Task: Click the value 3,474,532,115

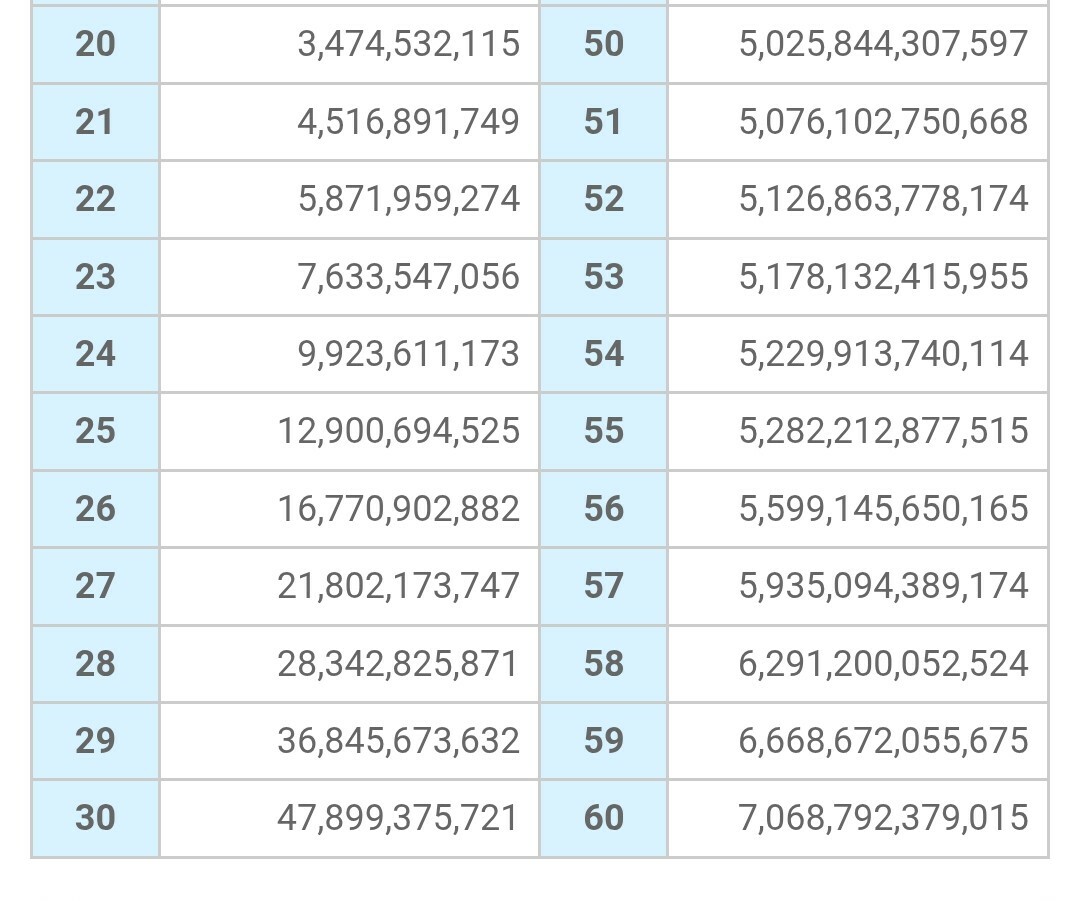Action: click(x=408, y=44)
